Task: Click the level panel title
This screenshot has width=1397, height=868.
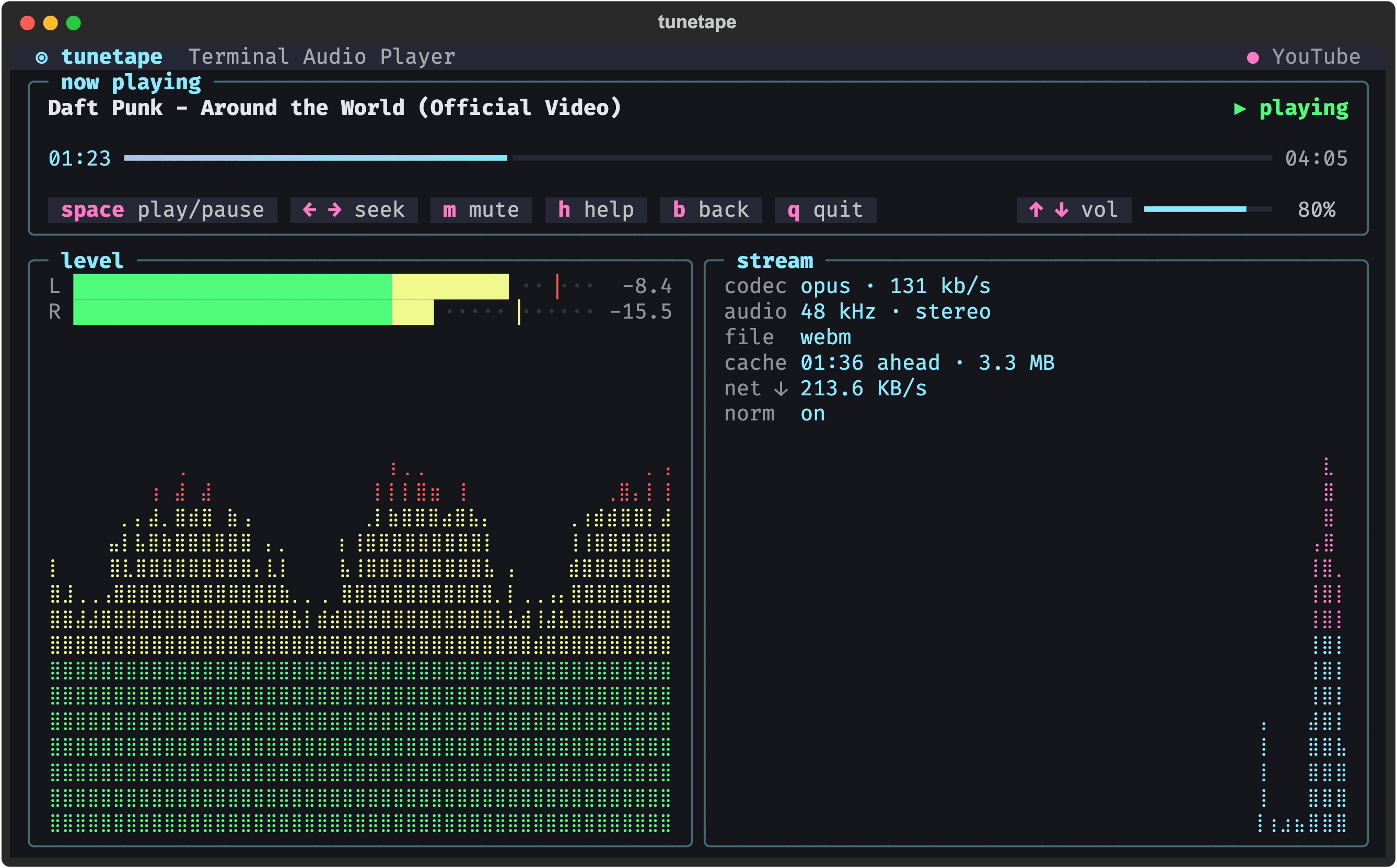Action: tap(92, 261)
